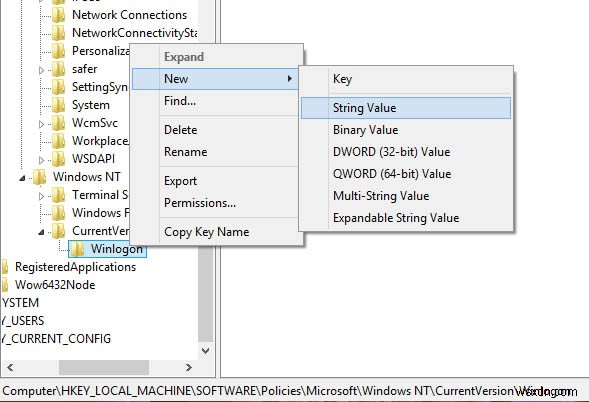589x402 pixels.
Task: Click the WcmSvc folder icon
Action: 59,123
